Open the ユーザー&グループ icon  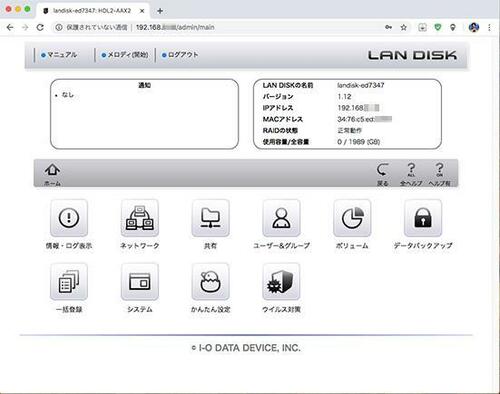pos(281,218)
